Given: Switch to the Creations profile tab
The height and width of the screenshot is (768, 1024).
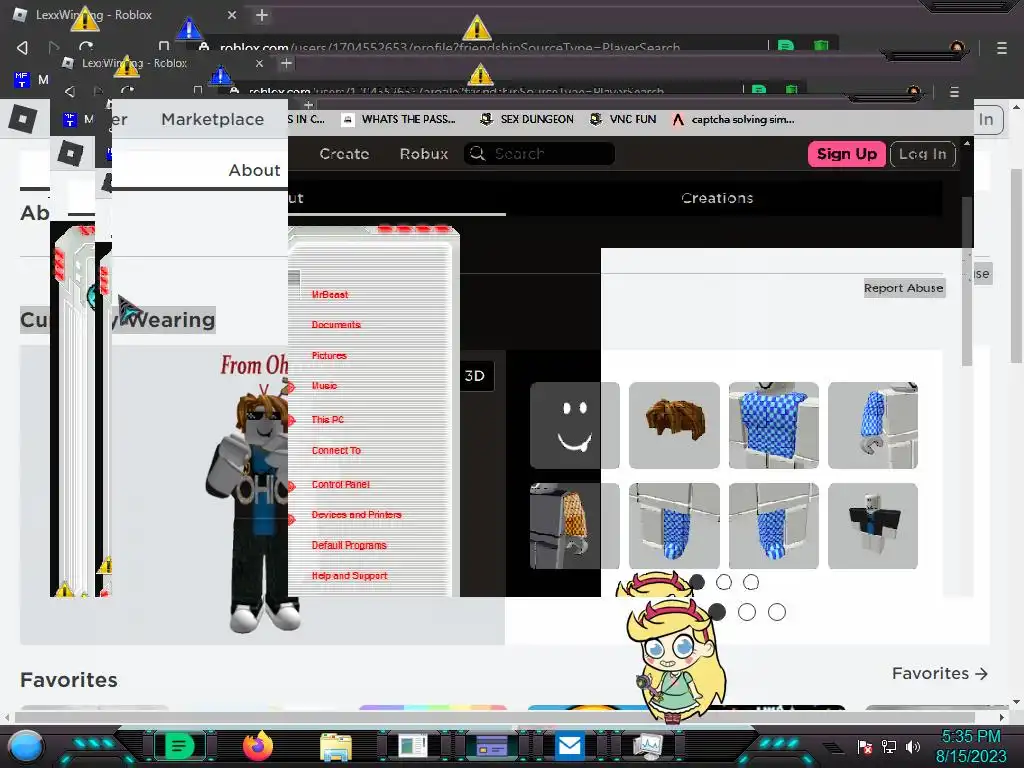Looking at the screenshot, I should coord(717,198).
